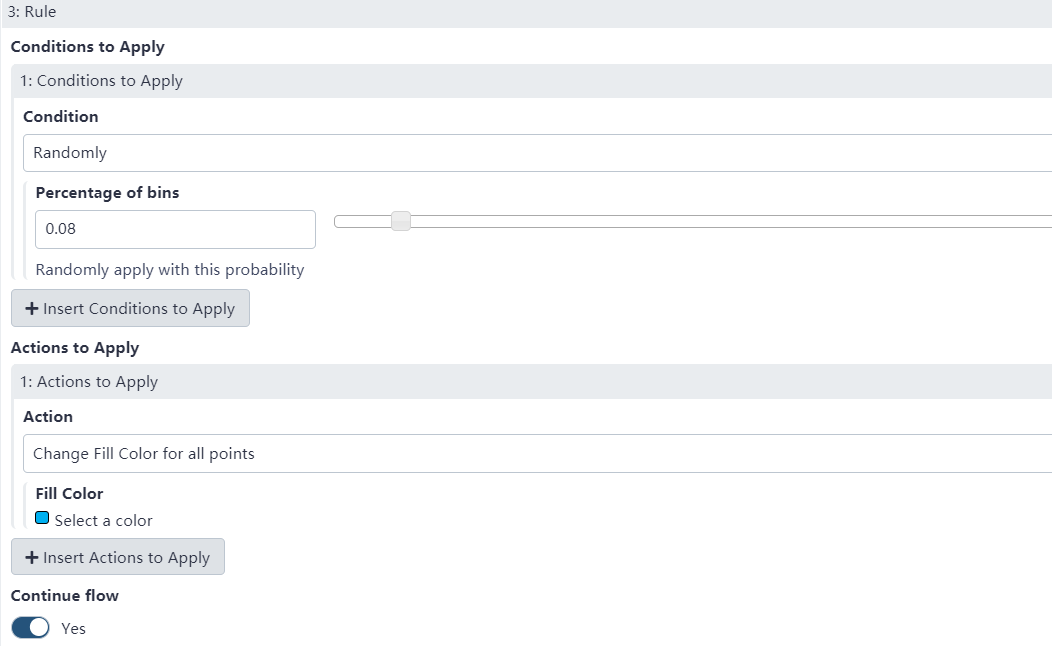
Task: Click the Continue flow label
Action: pos(65,596)
